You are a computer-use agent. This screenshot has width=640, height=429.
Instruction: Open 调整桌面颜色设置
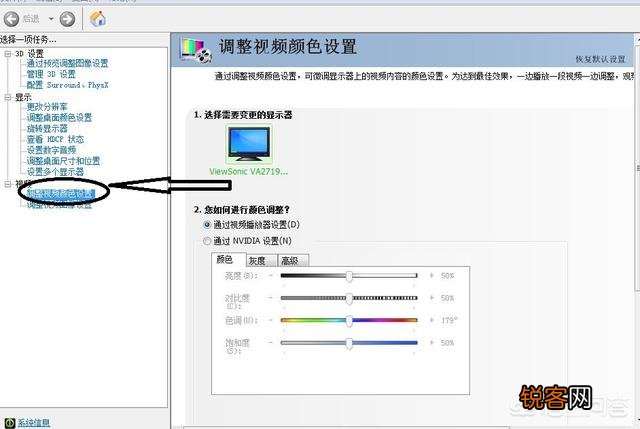(59, 118)
